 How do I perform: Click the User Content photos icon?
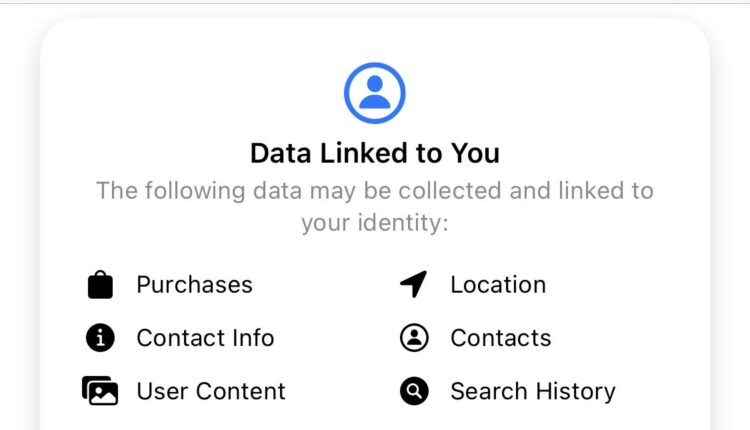[100, 391]
